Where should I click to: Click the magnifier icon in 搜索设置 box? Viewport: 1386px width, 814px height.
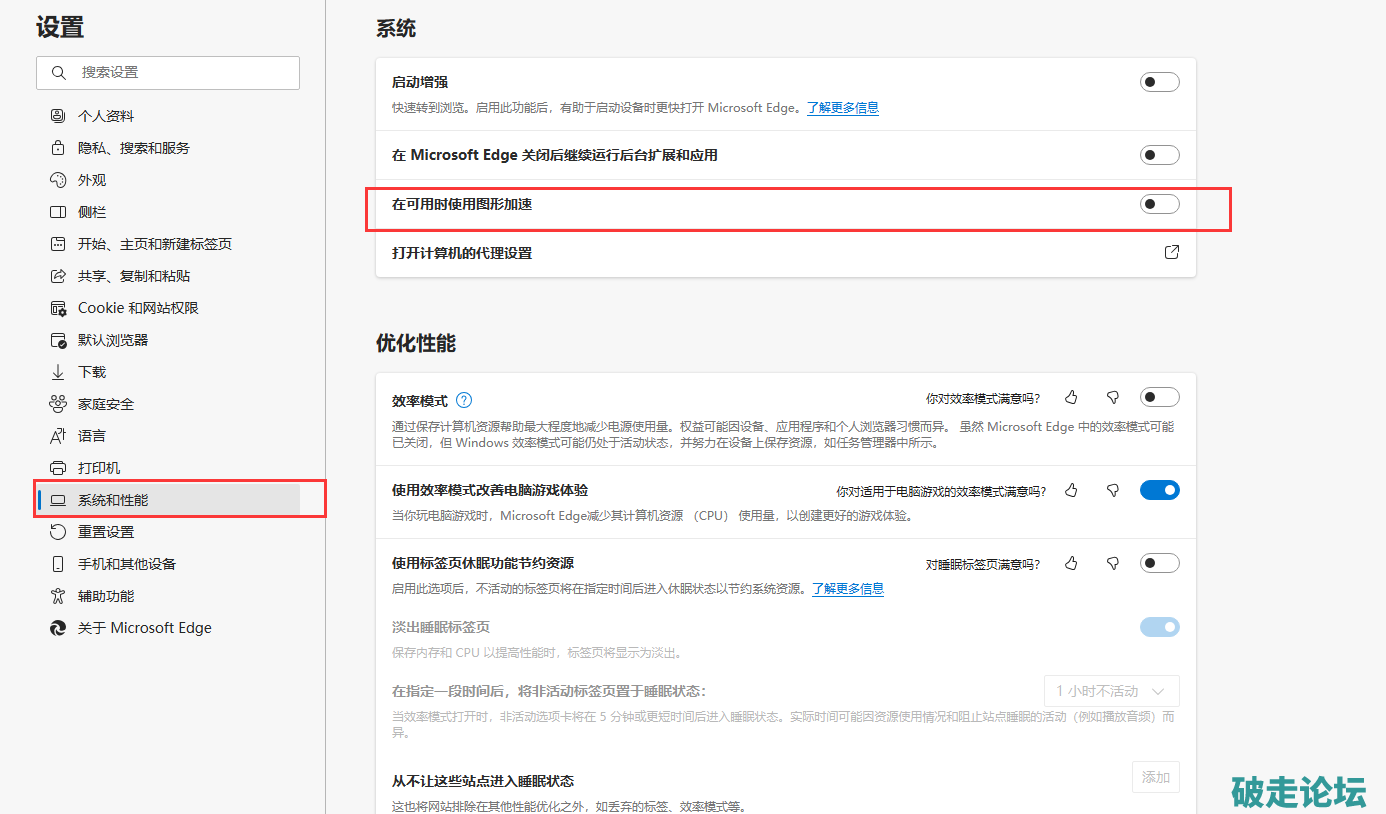tap(59, 73)
